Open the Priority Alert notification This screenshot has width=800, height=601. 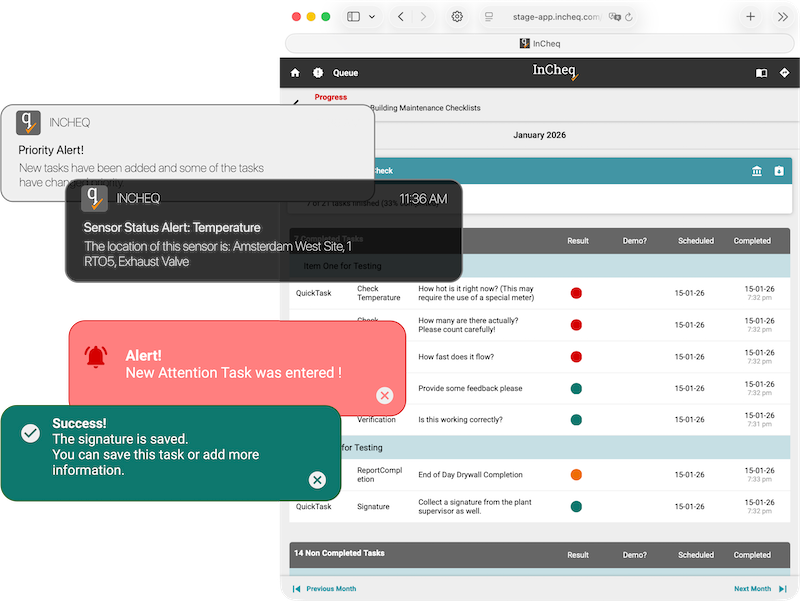(188, 153)
